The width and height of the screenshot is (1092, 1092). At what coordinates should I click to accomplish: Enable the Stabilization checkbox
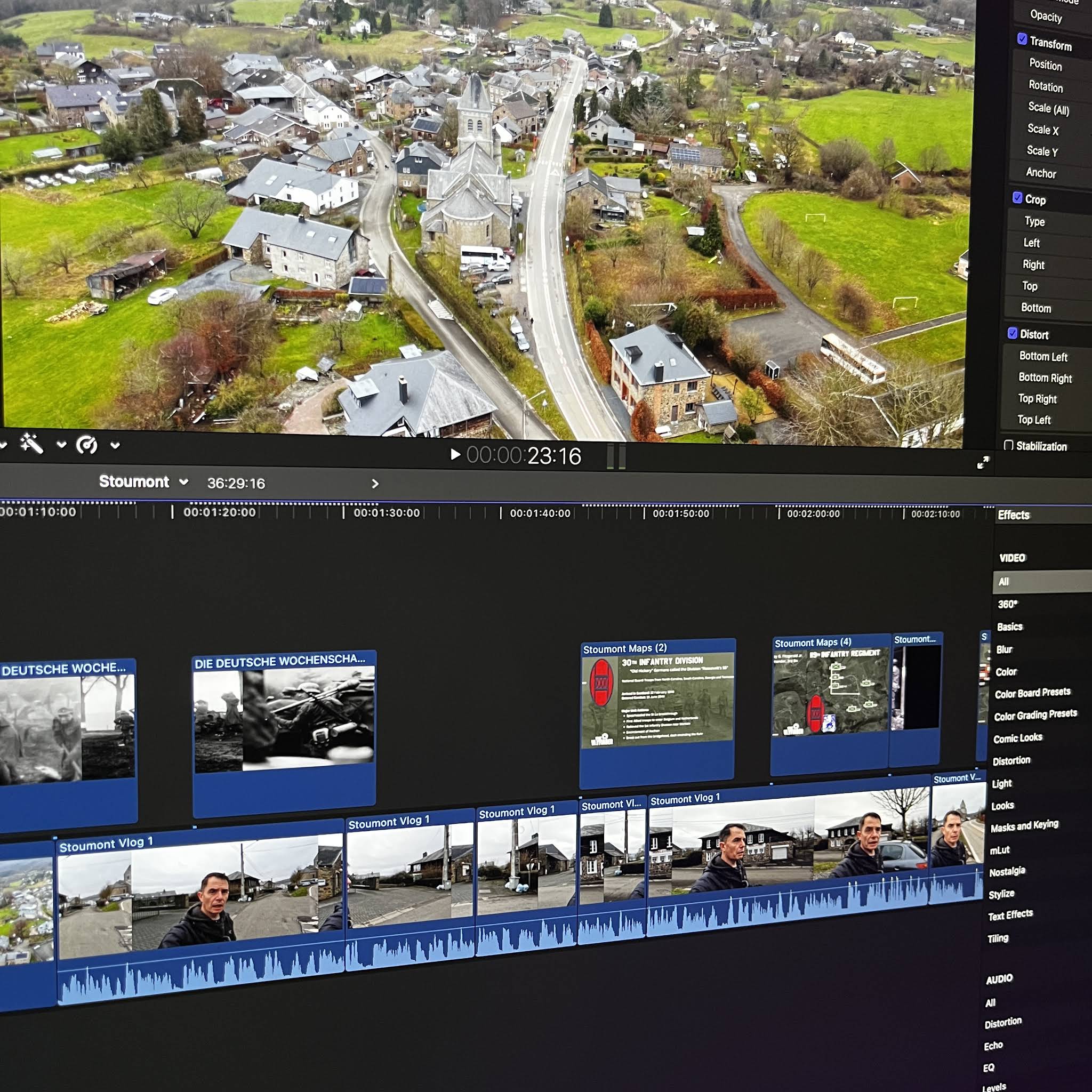1008,445
